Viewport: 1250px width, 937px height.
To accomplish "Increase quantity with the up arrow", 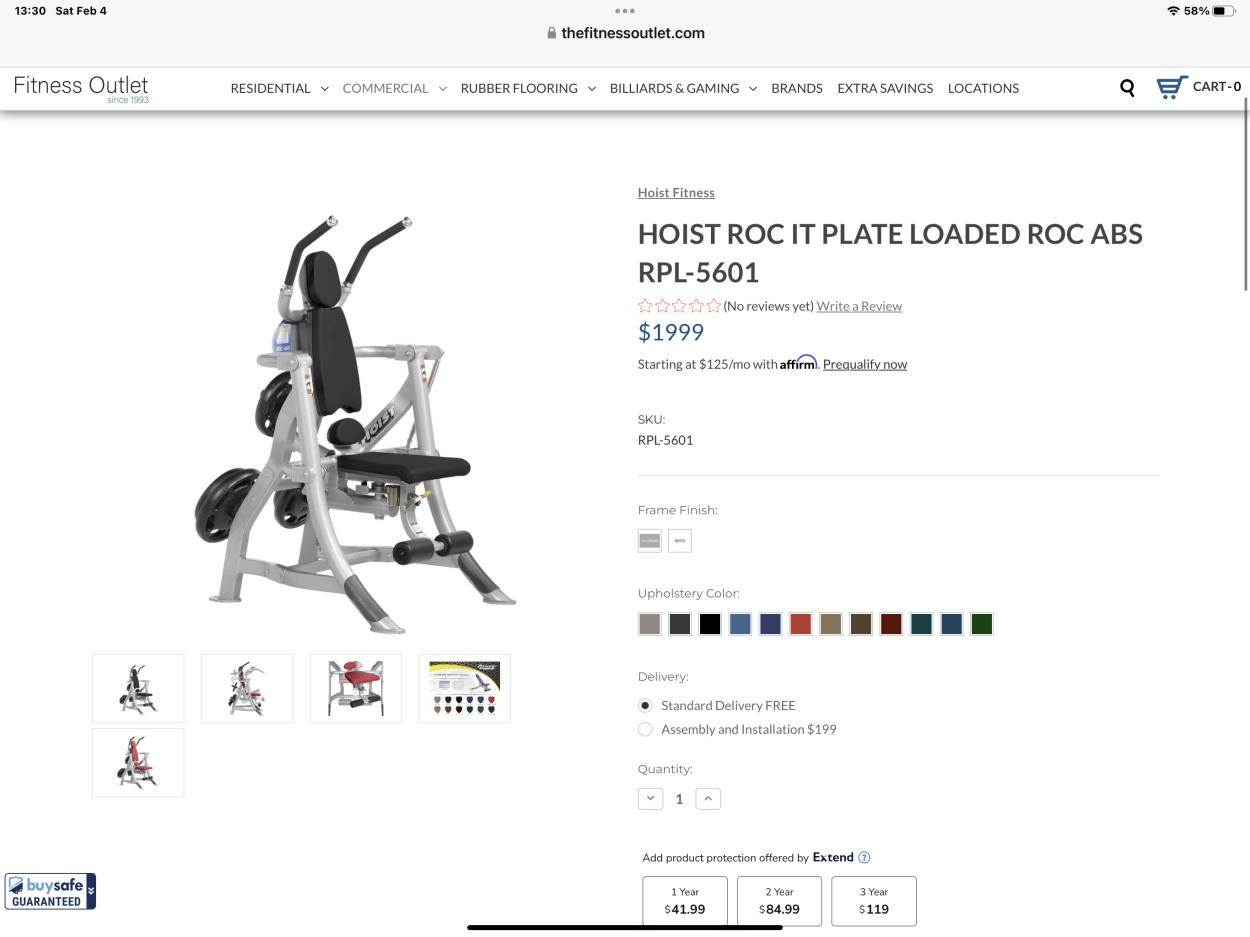I will (x=708, y=798).
